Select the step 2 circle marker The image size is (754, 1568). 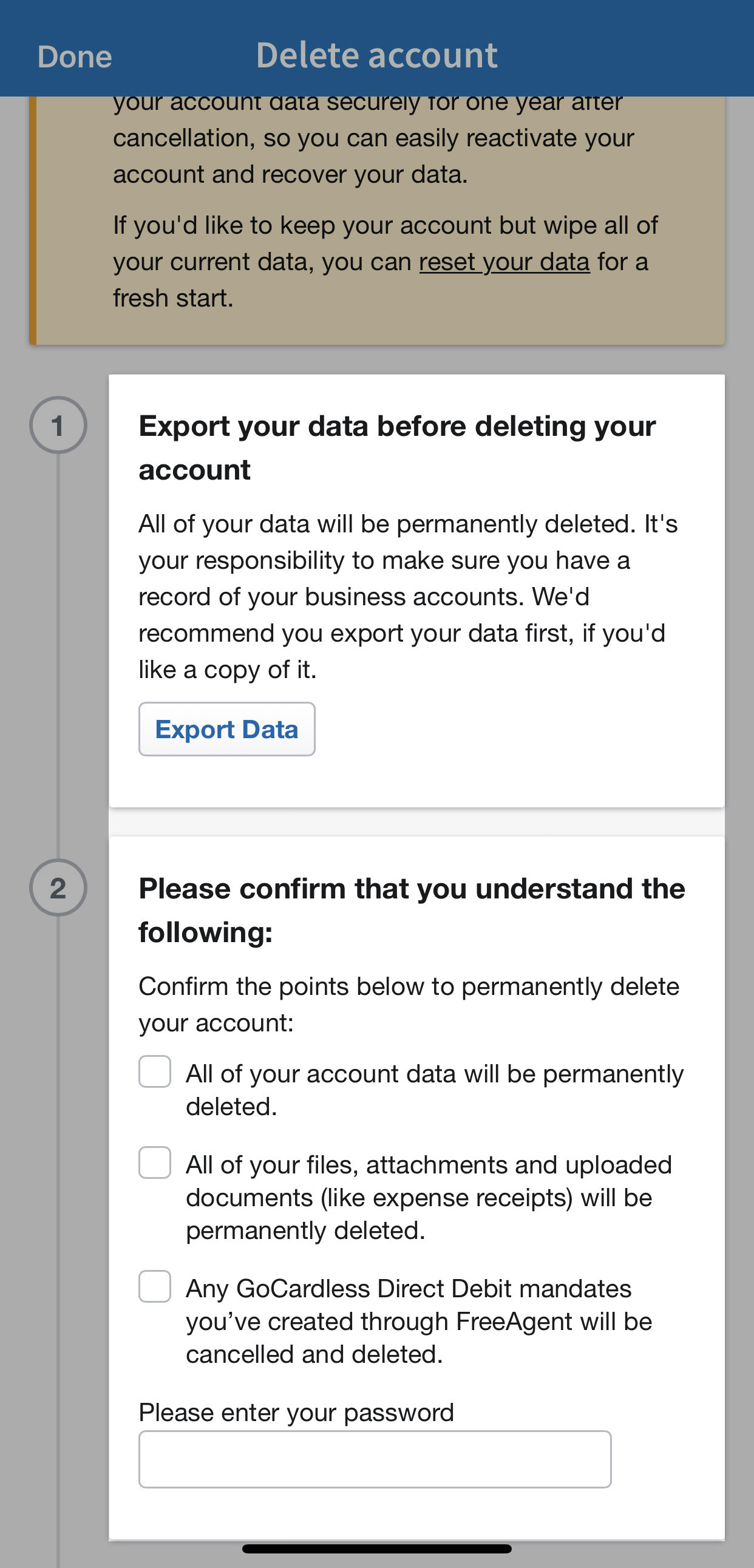pyautogui.click(x=58, y=888)
